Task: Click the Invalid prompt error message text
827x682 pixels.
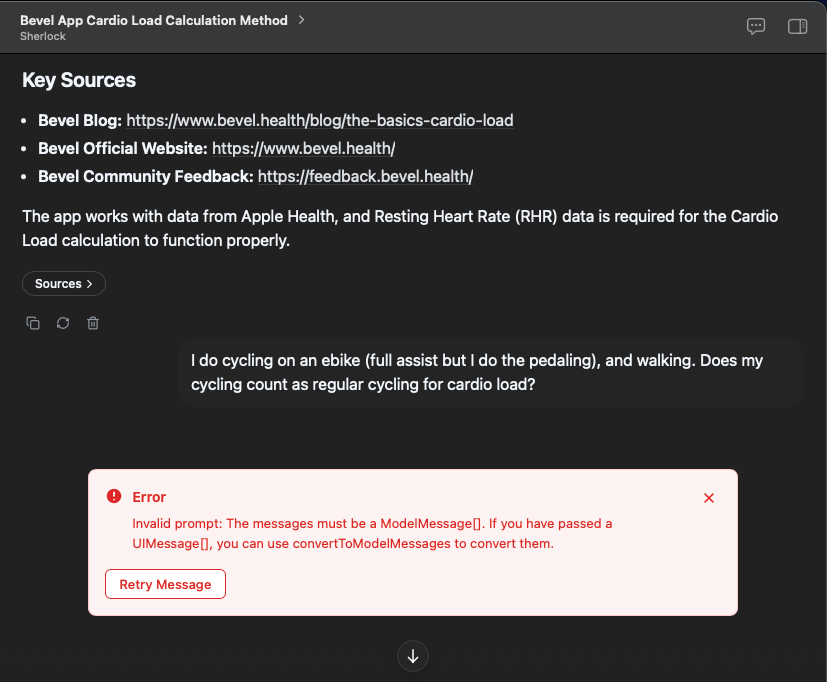Action: (x=372, y=533)
